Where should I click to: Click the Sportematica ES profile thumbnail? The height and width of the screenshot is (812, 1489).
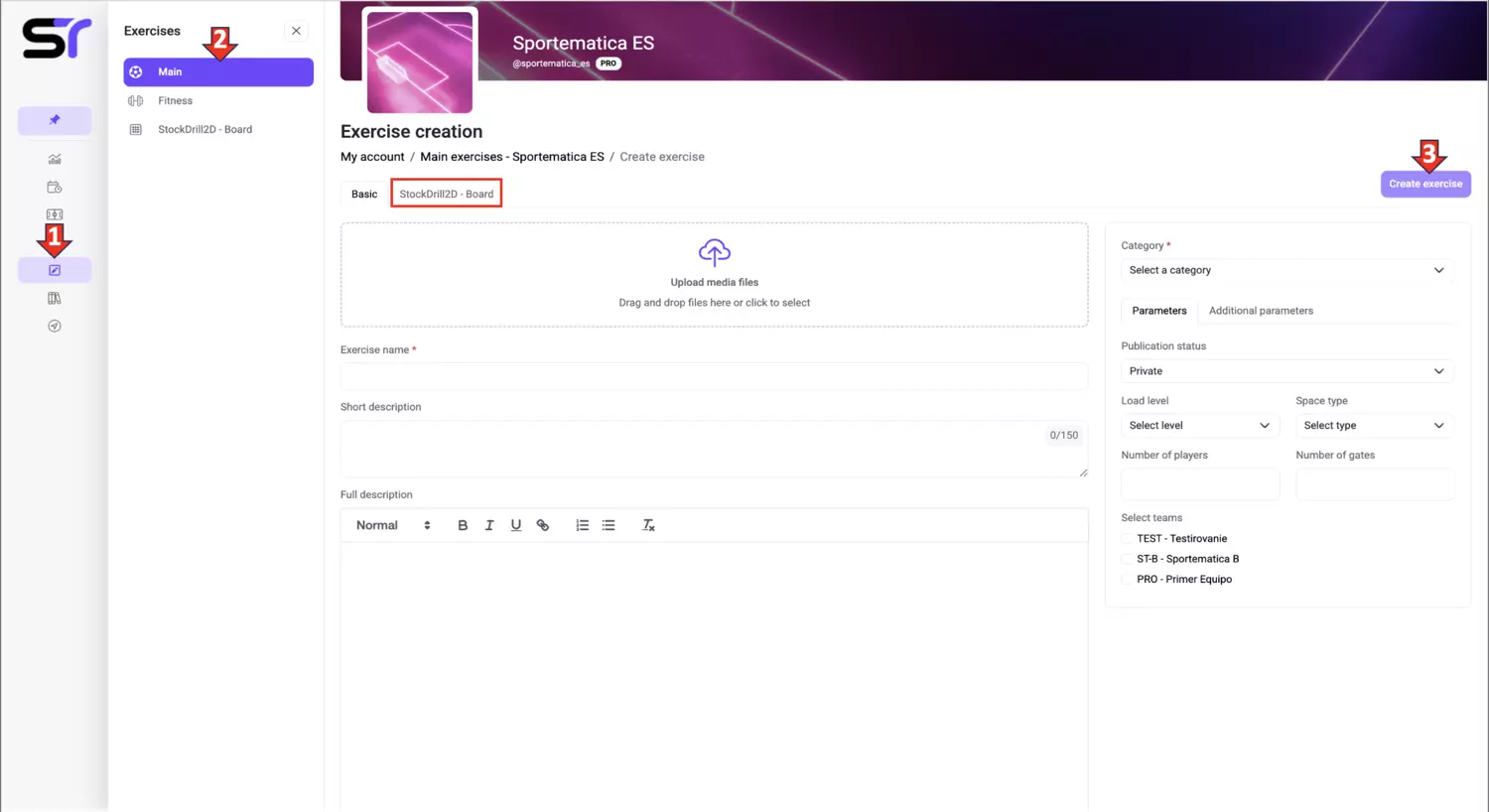coord(420,62)
